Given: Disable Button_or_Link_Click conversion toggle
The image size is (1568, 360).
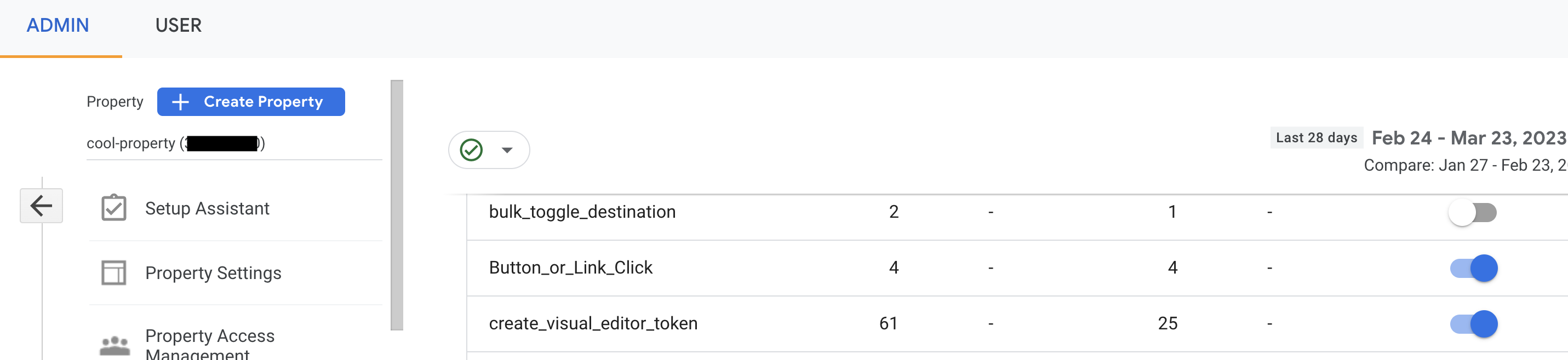Looking at the screenshot, I should 1474,268.
